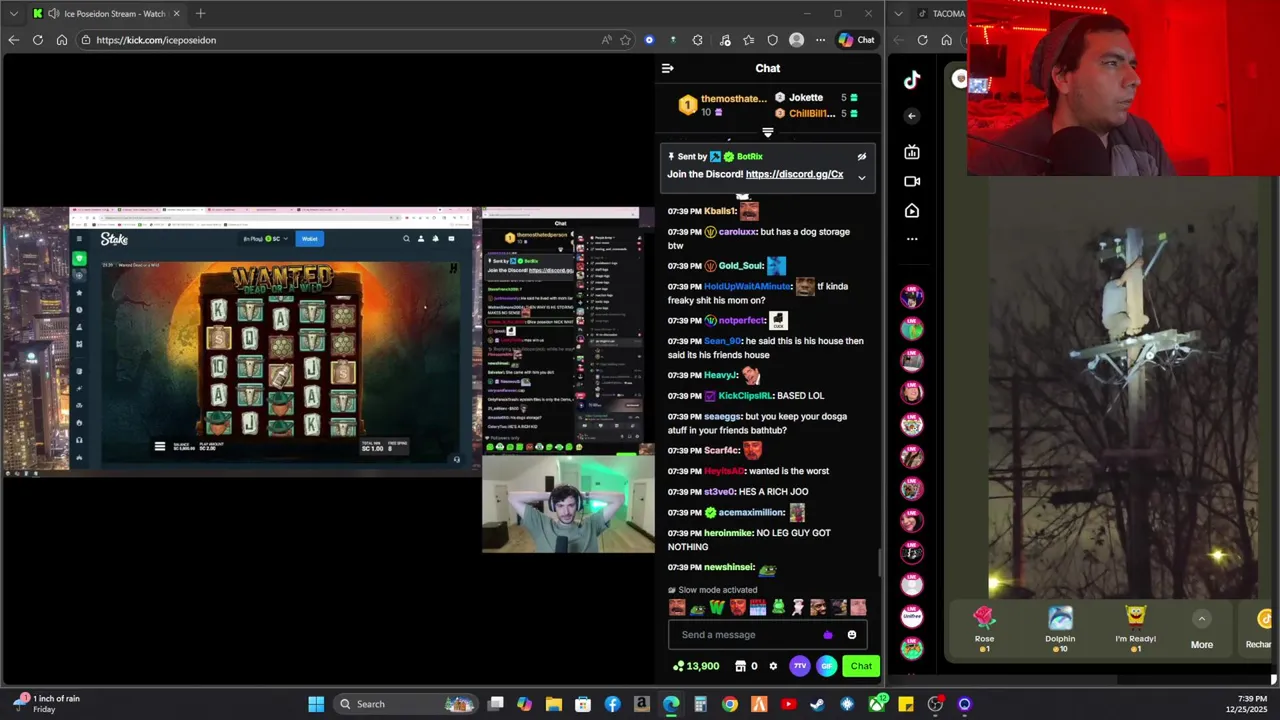Open Copilot Chat button in Edge toolbar

coord(856,40)
